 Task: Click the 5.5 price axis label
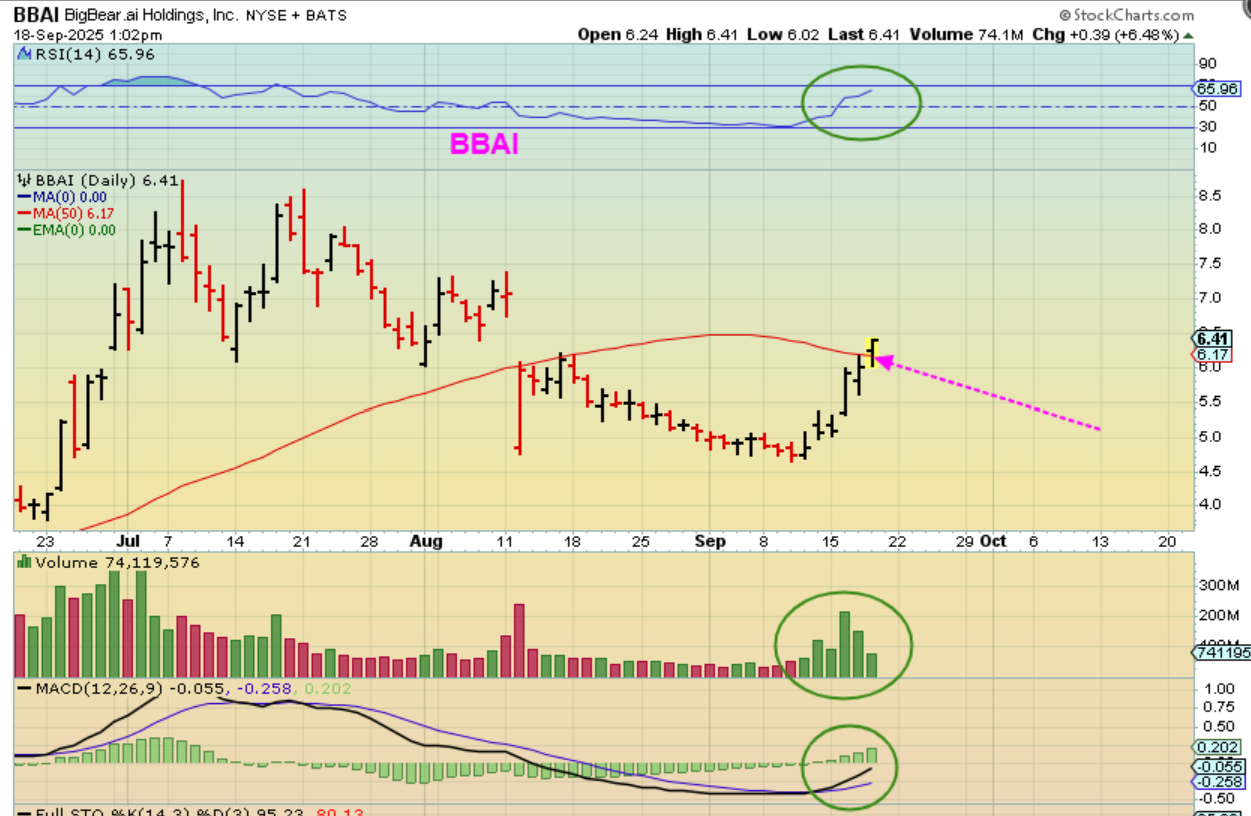click(x=1210, y=401)
